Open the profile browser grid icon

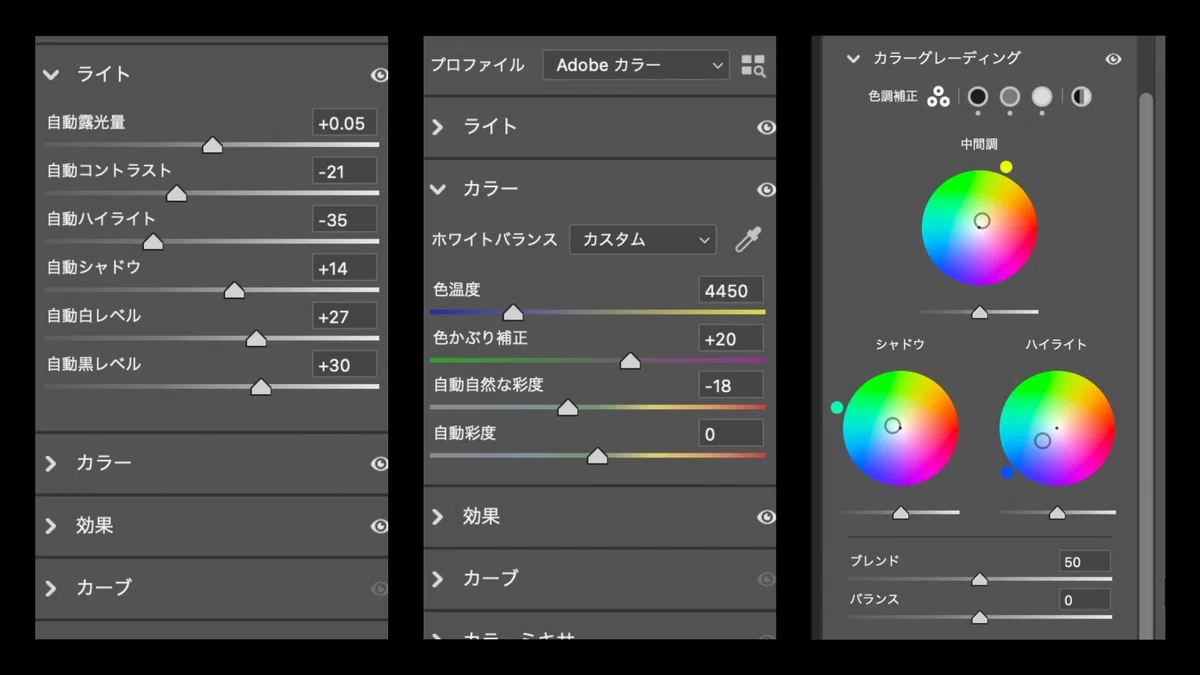click(x=753, y=66)
